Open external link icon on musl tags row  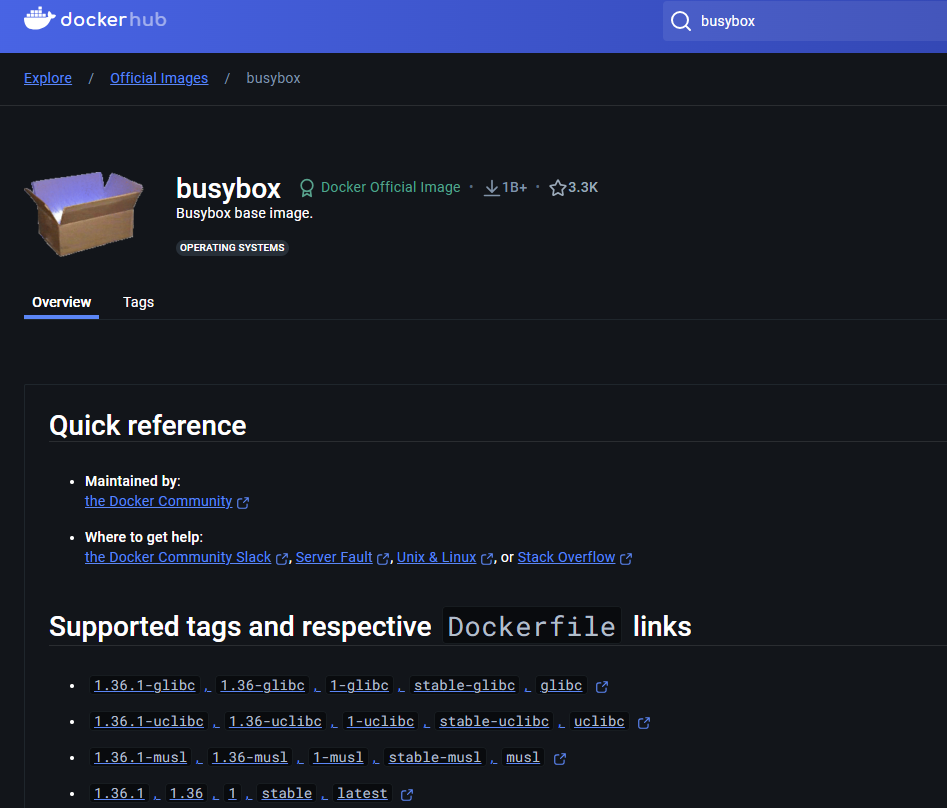tap(560, 758)
